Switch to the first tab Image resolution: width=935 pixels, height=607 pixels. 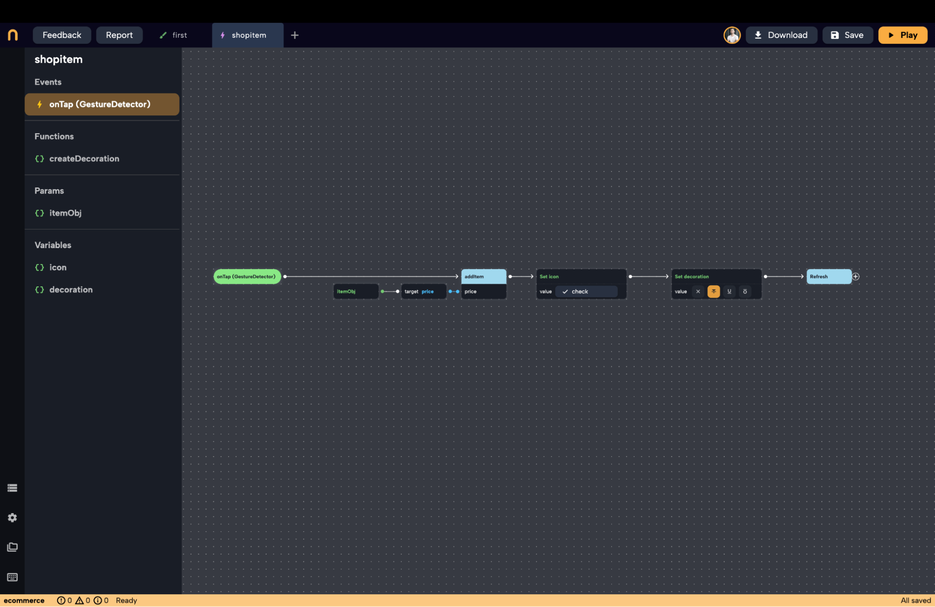tap(174, 35)
